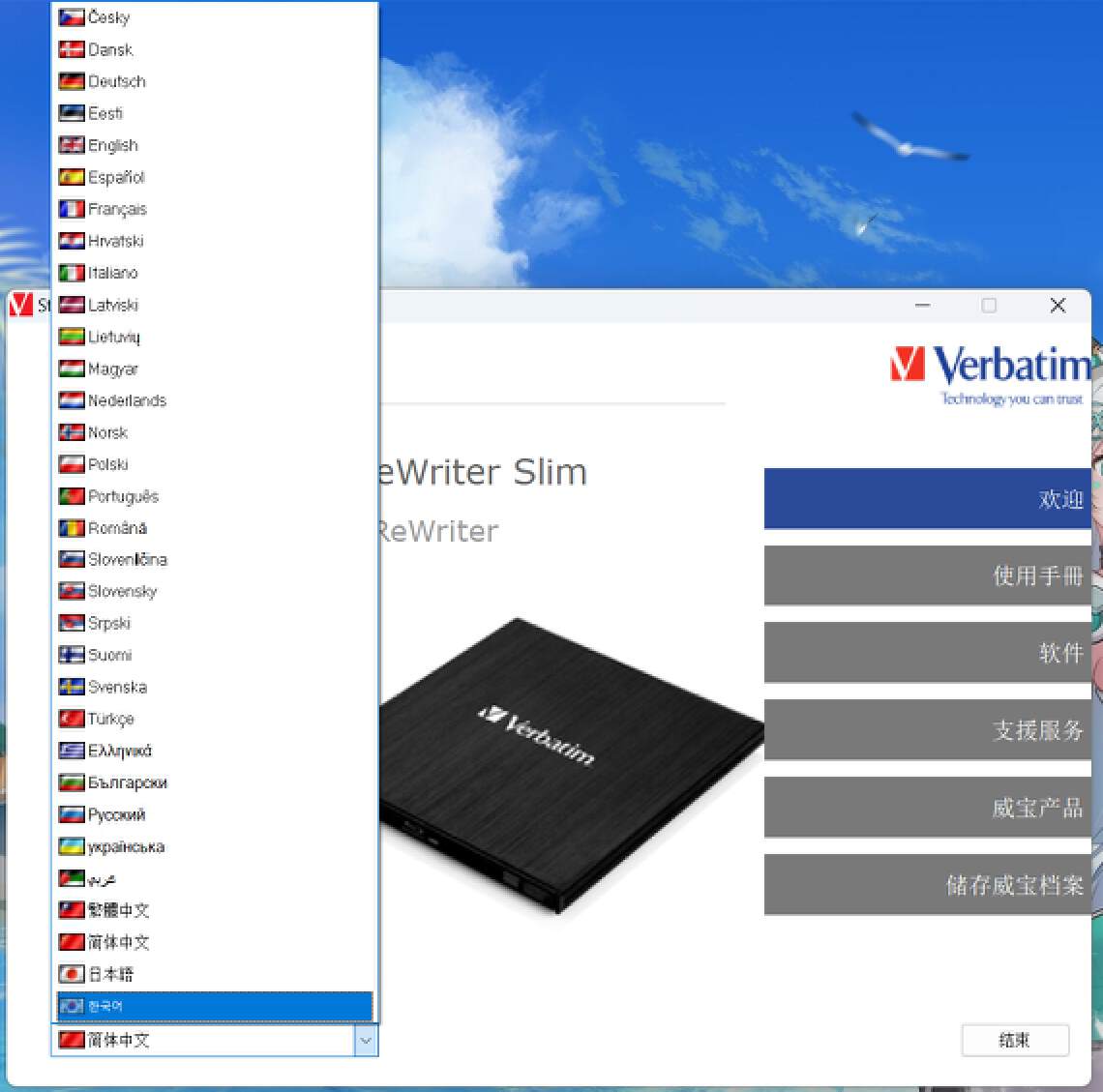Select 繁體中文 from the list
Viewport: 1103px width, 1092px height.
coord(215,910)
